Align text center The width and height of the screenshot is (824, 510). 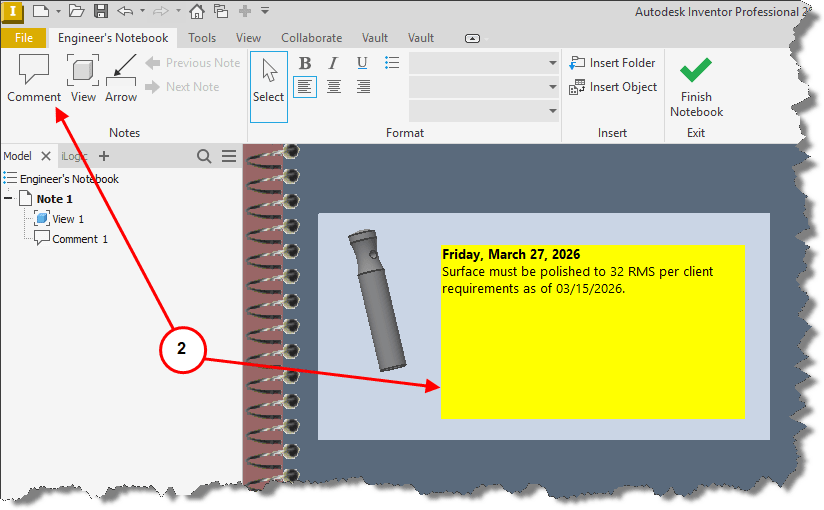pos(334,87)
